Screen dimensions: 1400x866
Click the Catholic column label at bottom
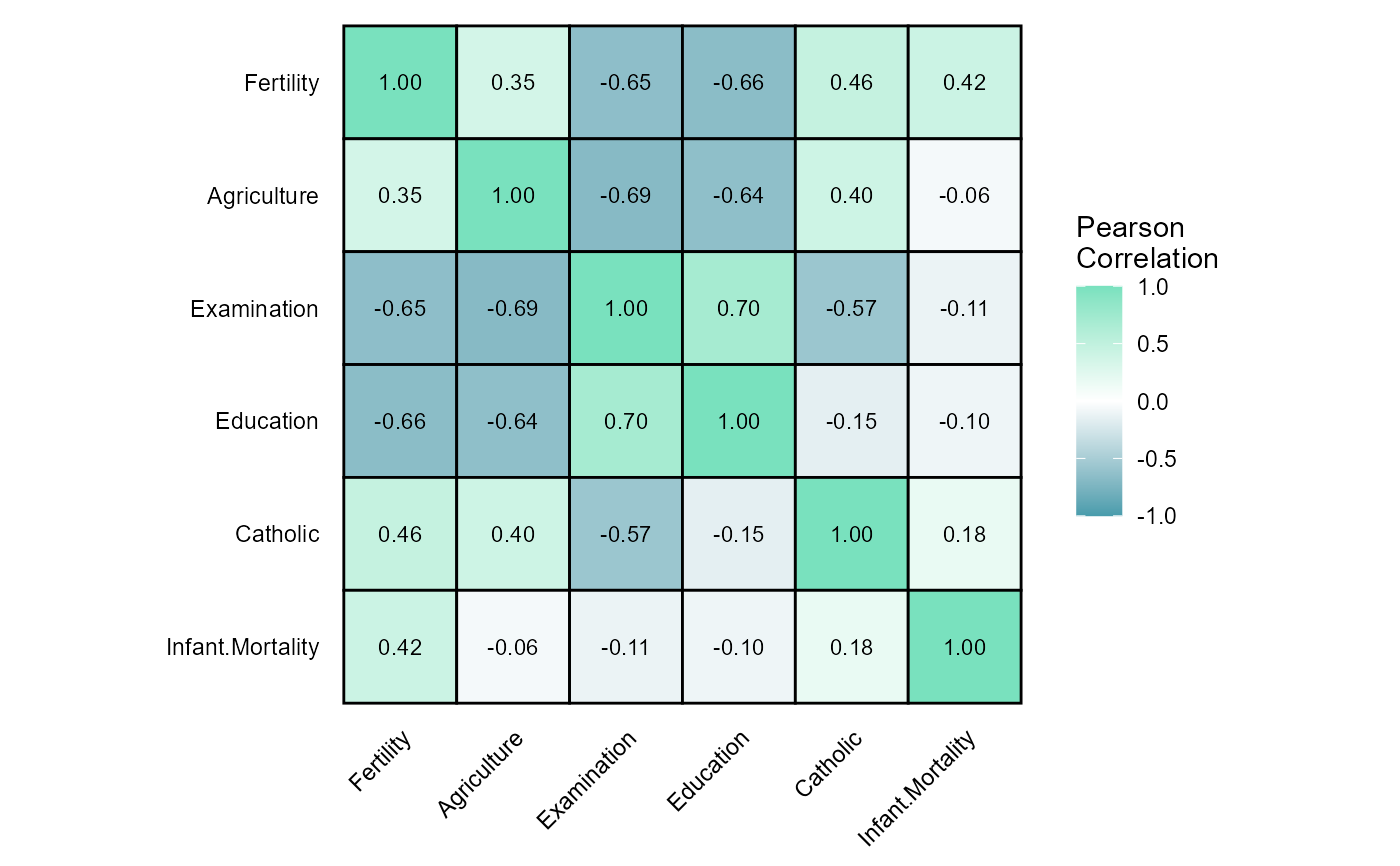[x=830, y=764]
